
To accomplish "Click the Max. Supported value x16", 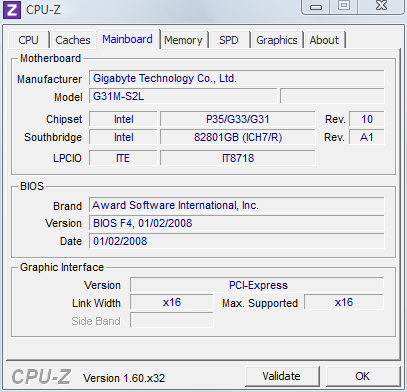I will (x=344, y=302).
